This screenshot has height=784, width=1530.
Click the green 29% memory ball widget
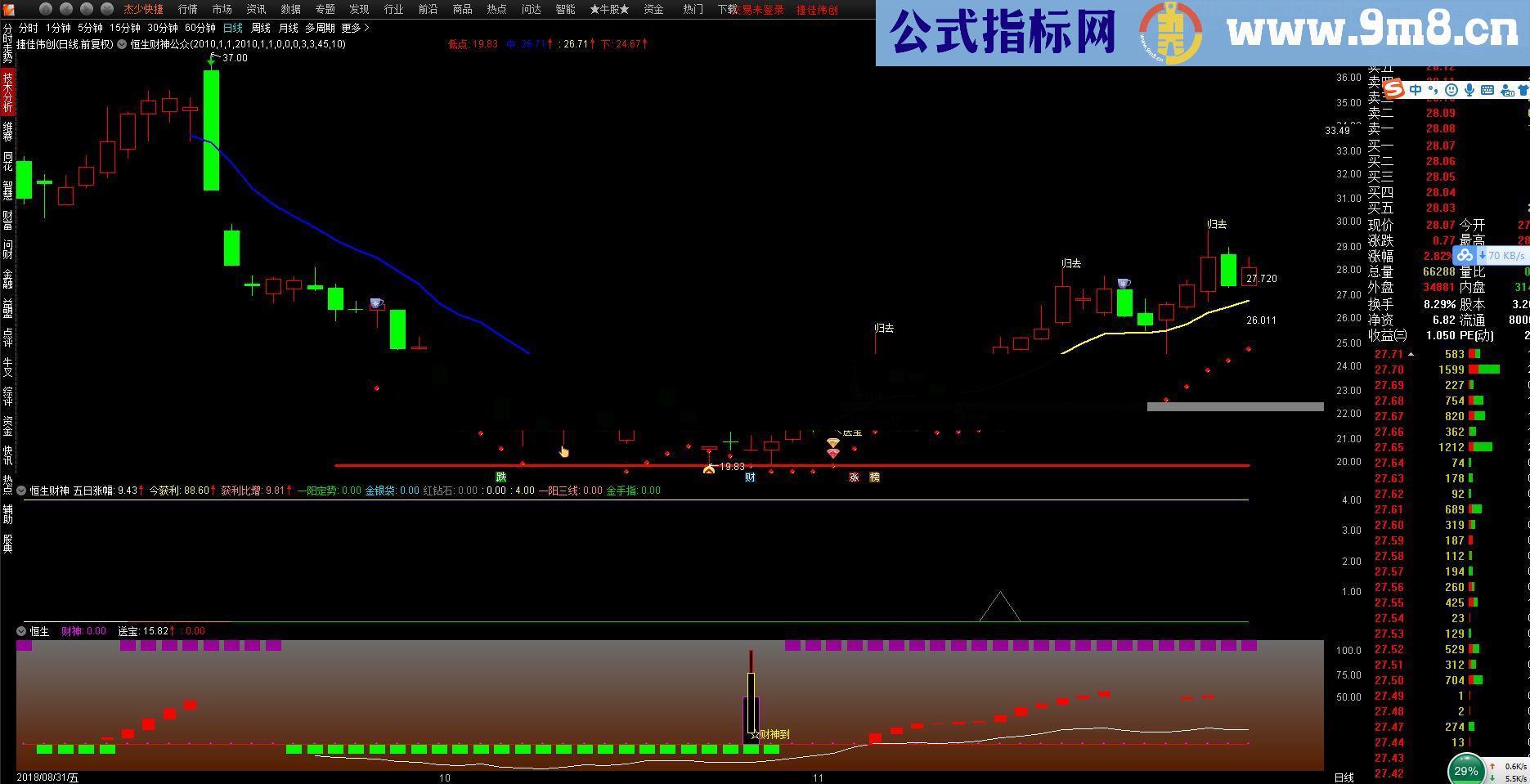1466,770
